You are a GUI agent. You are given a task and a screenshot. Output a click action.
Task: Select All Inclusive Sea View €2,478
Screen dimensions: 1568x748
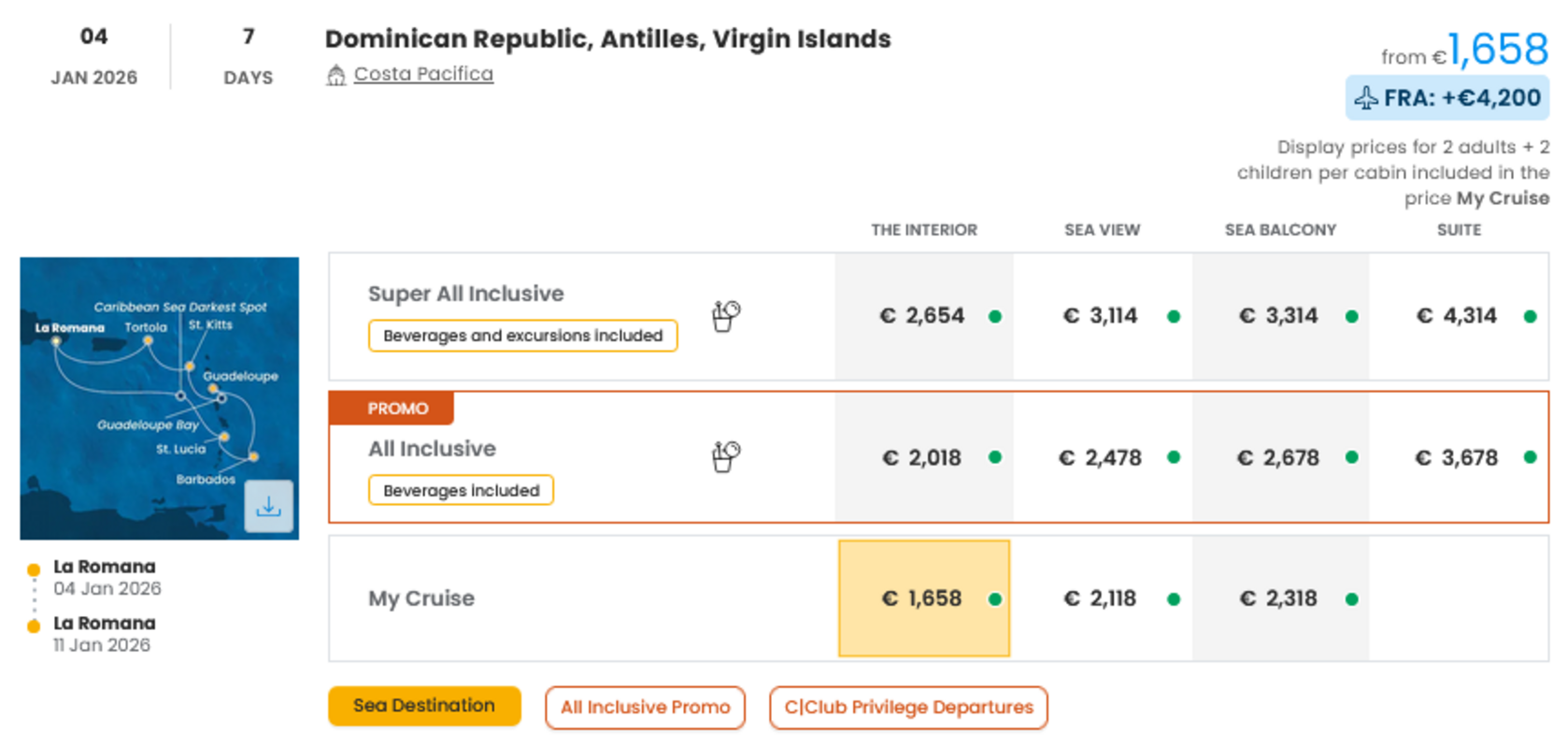(x=1101, y=458)
